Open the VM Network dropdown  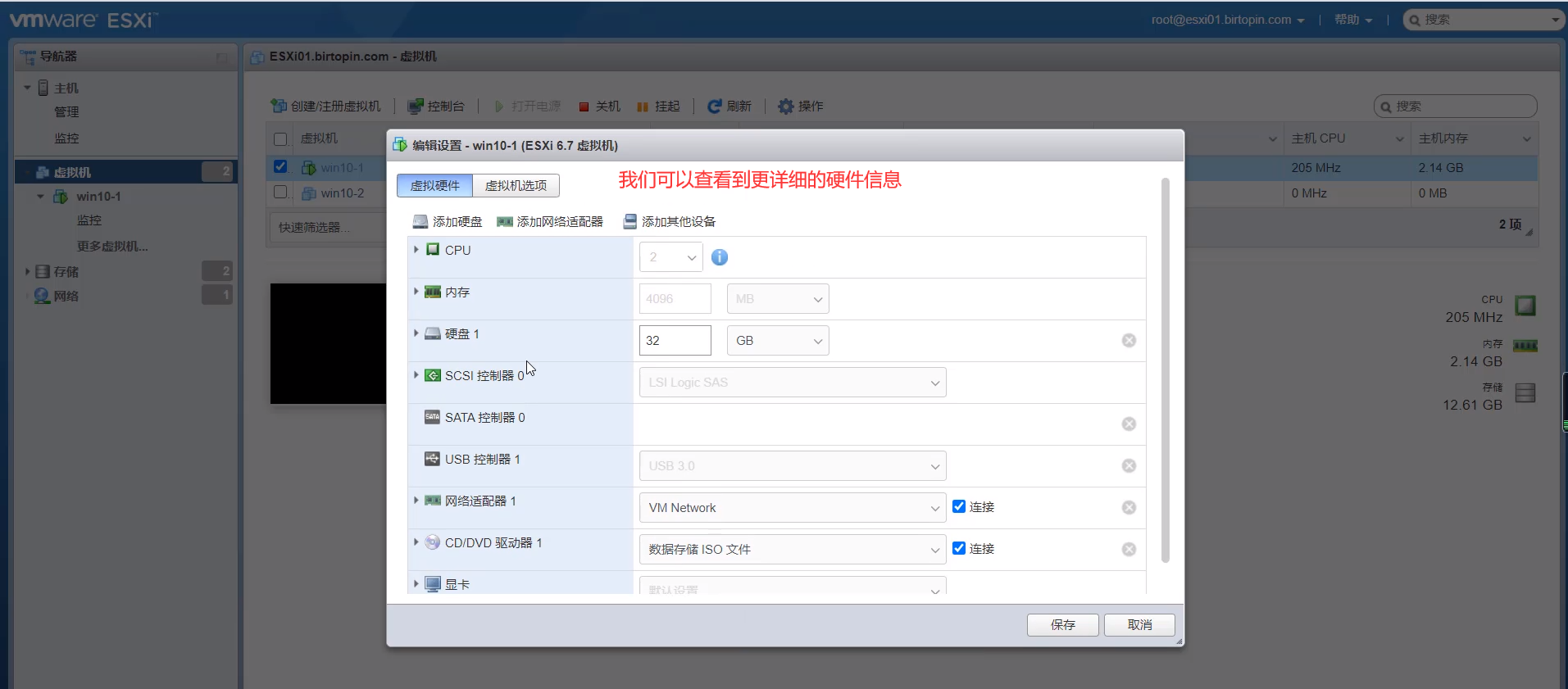pos(793,508)
